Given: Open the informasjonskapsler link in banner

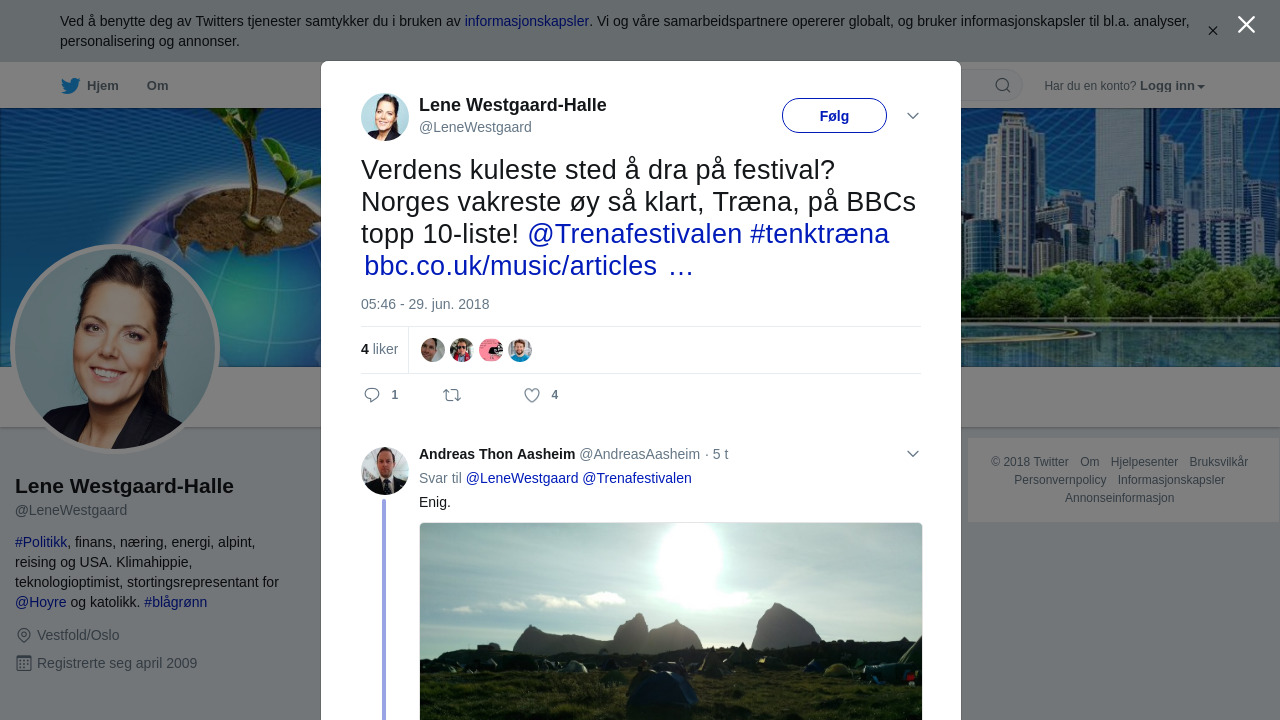Looking at the screenshot, I should click(527, 21).
